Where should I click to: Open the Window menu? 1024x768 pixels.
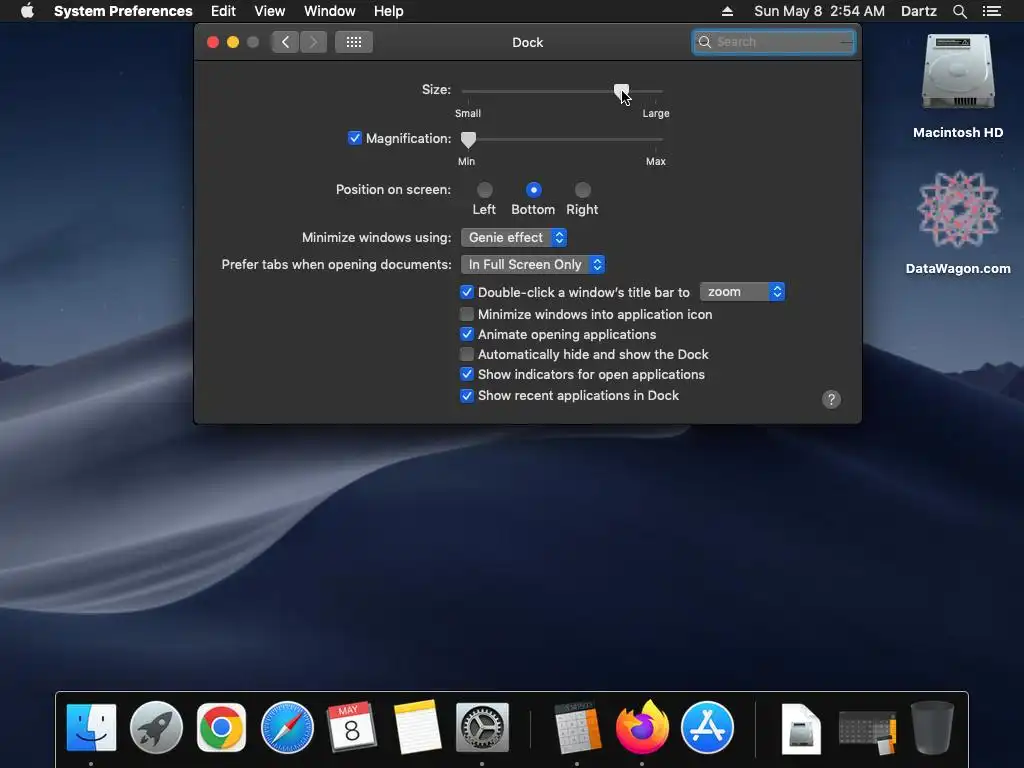point(329,11)
